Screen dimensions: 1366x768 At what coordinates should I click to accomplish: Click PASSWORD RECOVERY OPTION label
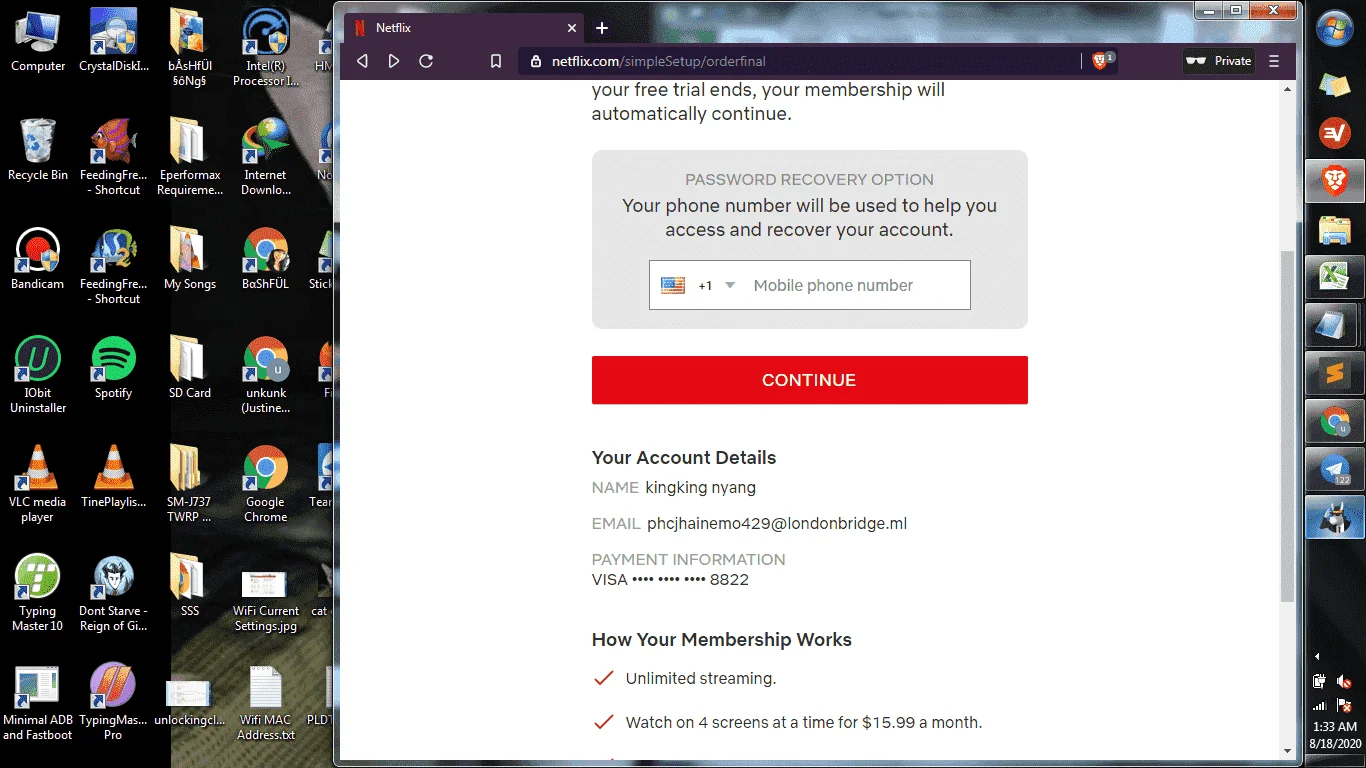(x=809, y=180)
